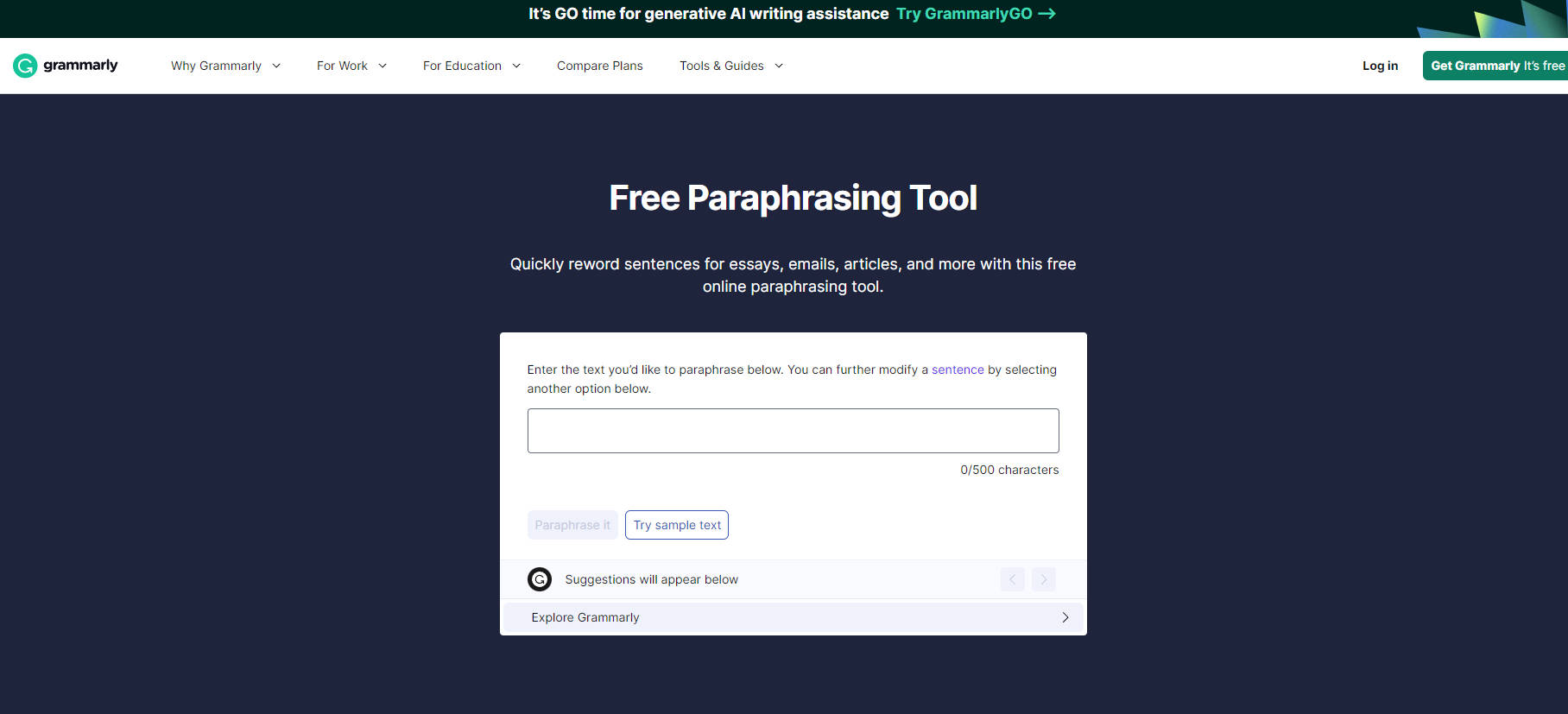
Task: Click Get Grammarly It's free button
Action: pyautogui.click(x=1495, y=66)
